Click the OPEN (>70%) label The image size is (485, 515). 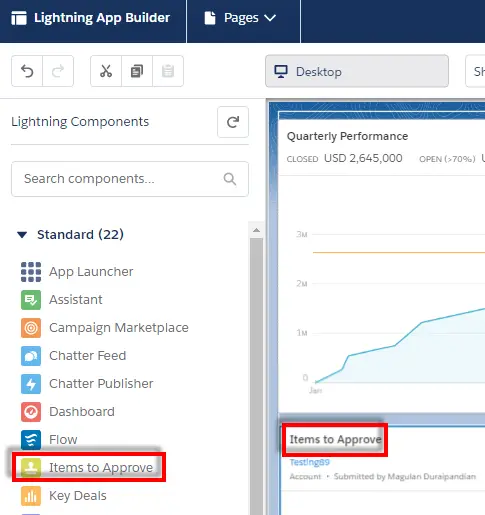[x=447, y=159]
